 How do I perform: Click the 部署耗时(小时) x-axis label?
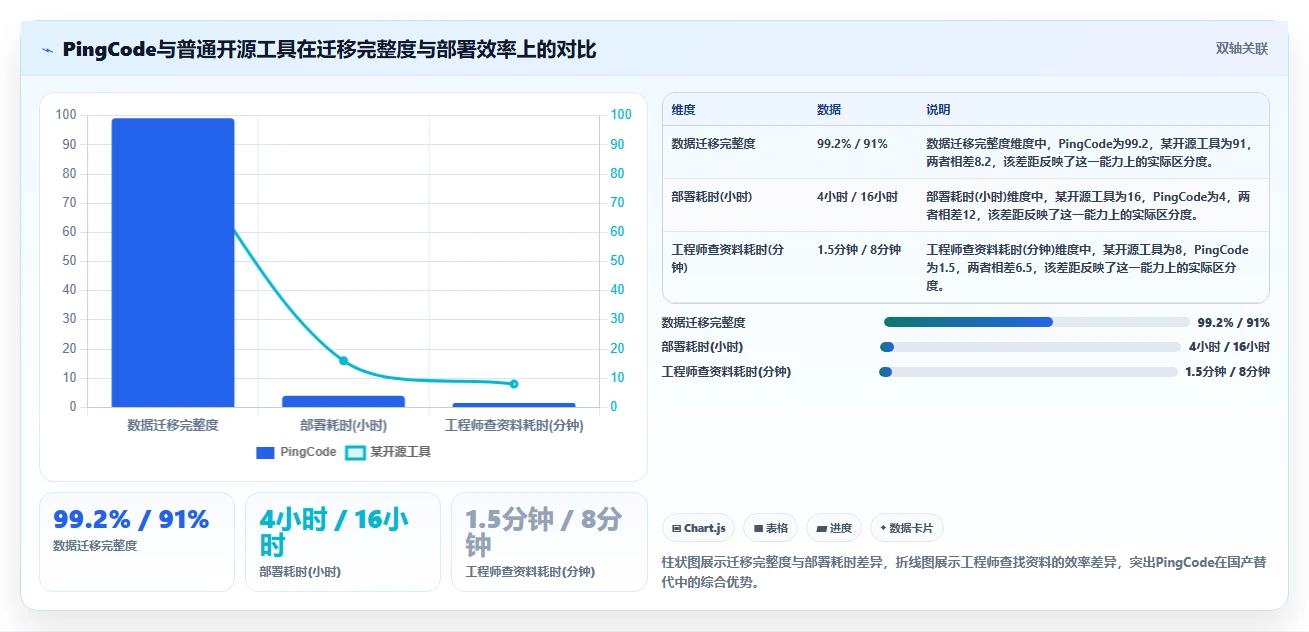(343, 425)
